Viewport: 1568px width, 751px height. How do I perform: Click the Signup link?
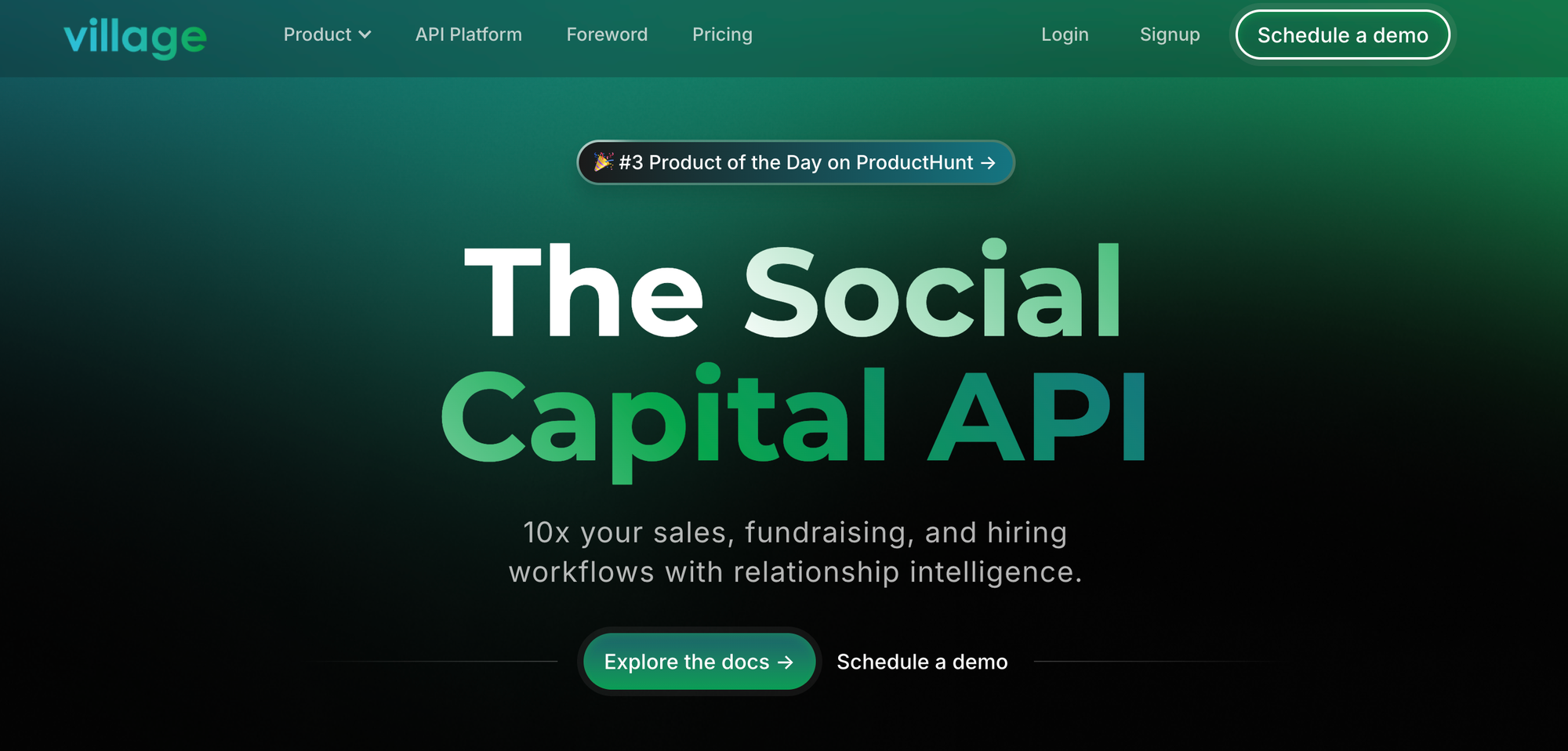click(x=1170, y=34)
